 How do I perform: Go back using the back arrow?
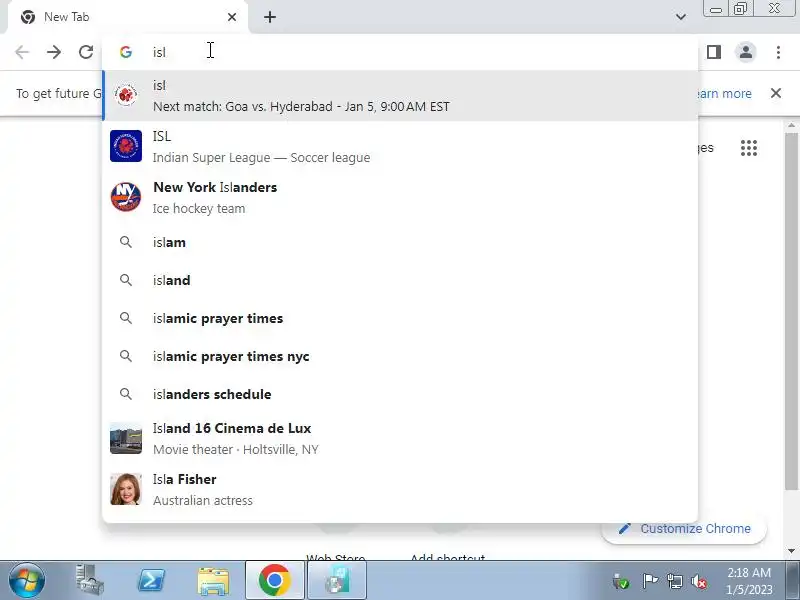coord(22,52)
